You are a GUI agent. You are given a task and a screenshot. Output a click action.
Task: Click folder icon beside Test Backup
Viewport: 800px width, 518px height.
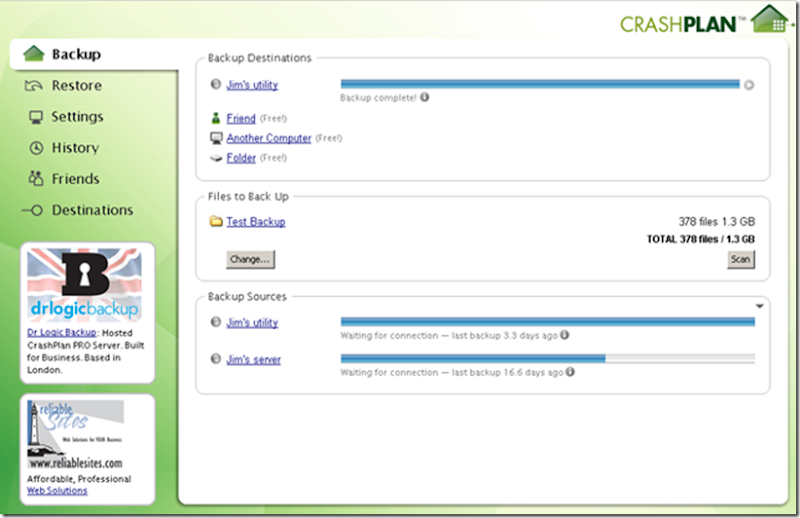coord(216,221)
